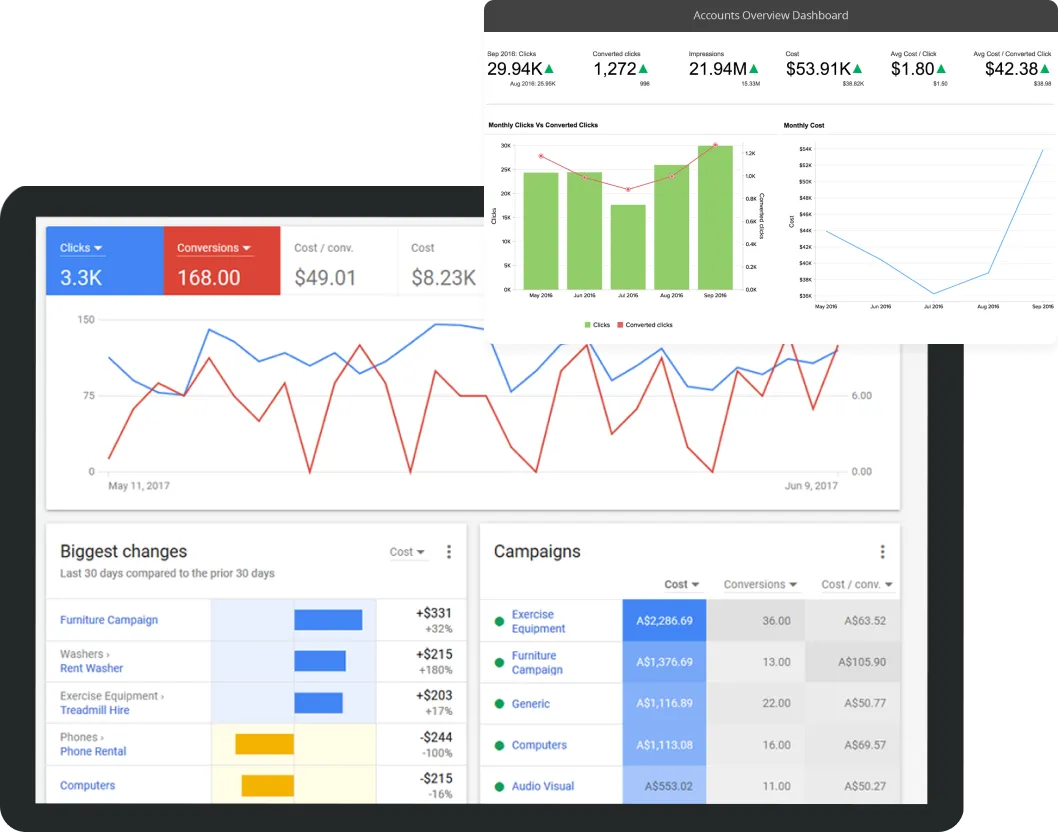Click green status dot beside Audio Visual
Image resolution: width=1058 pixels, height=832 pixels.
pyautogui.click(x=499, y=787)
